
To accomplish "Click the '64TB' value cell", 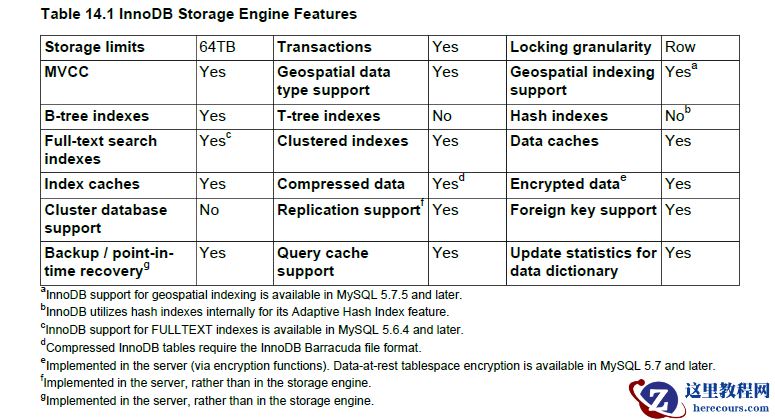I will [218, 47].
